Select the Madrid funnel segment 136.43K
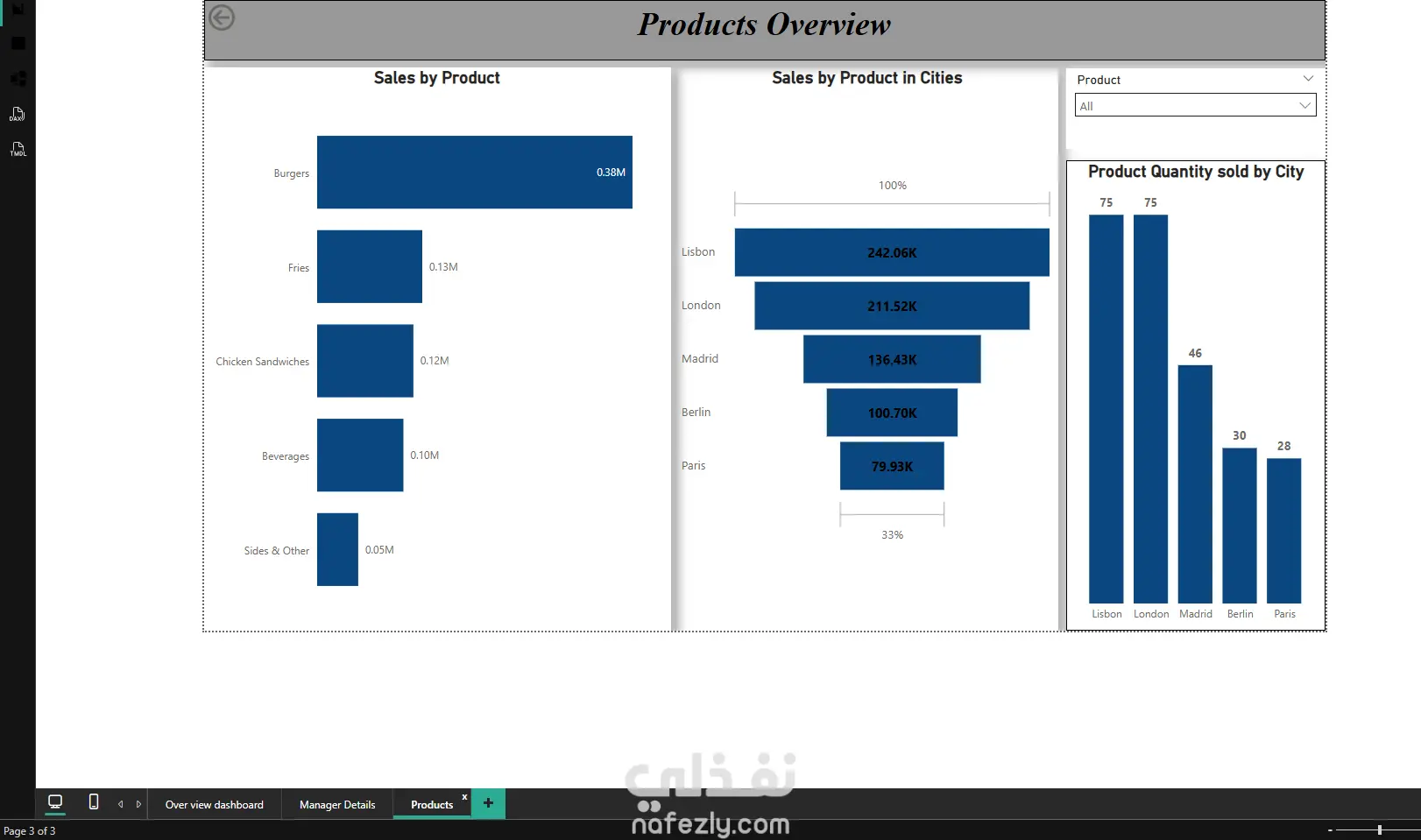 tap(892, 359)
